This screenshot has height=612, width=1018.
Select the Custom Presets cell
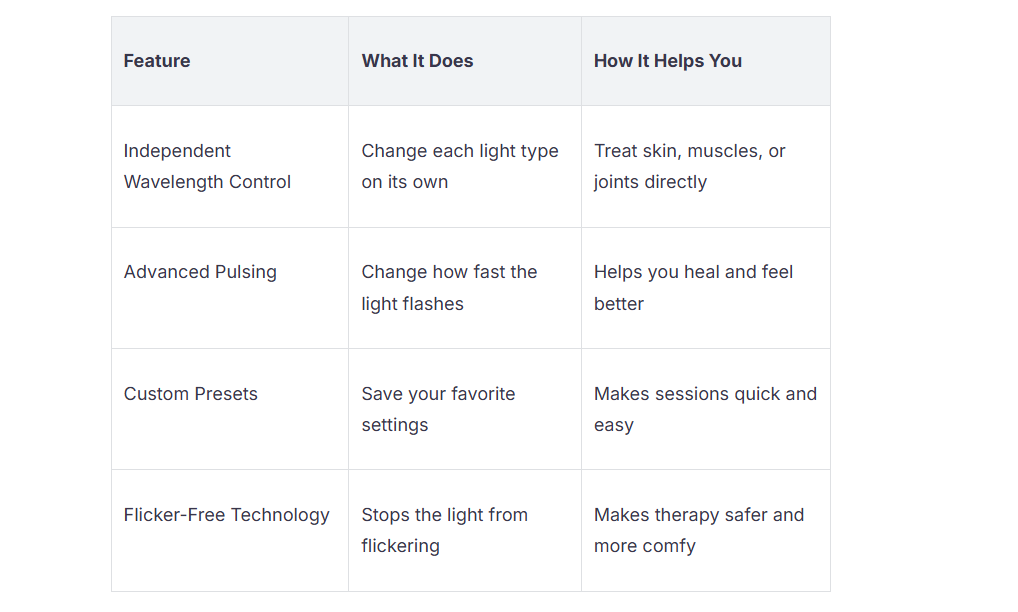pyautogui.click(x=229, y=409)
